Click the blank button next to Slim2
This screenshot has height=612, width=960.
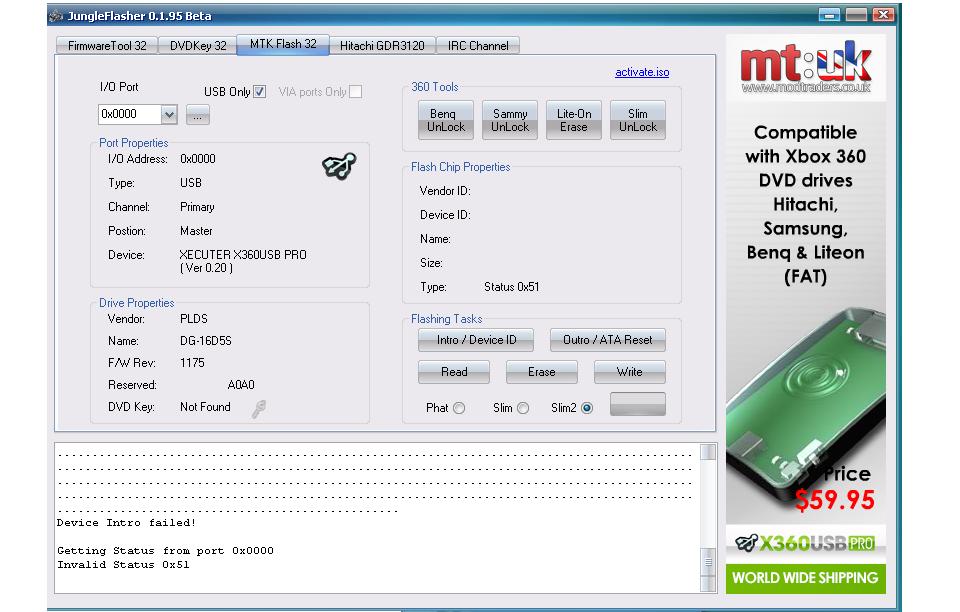tap(637, 405)
